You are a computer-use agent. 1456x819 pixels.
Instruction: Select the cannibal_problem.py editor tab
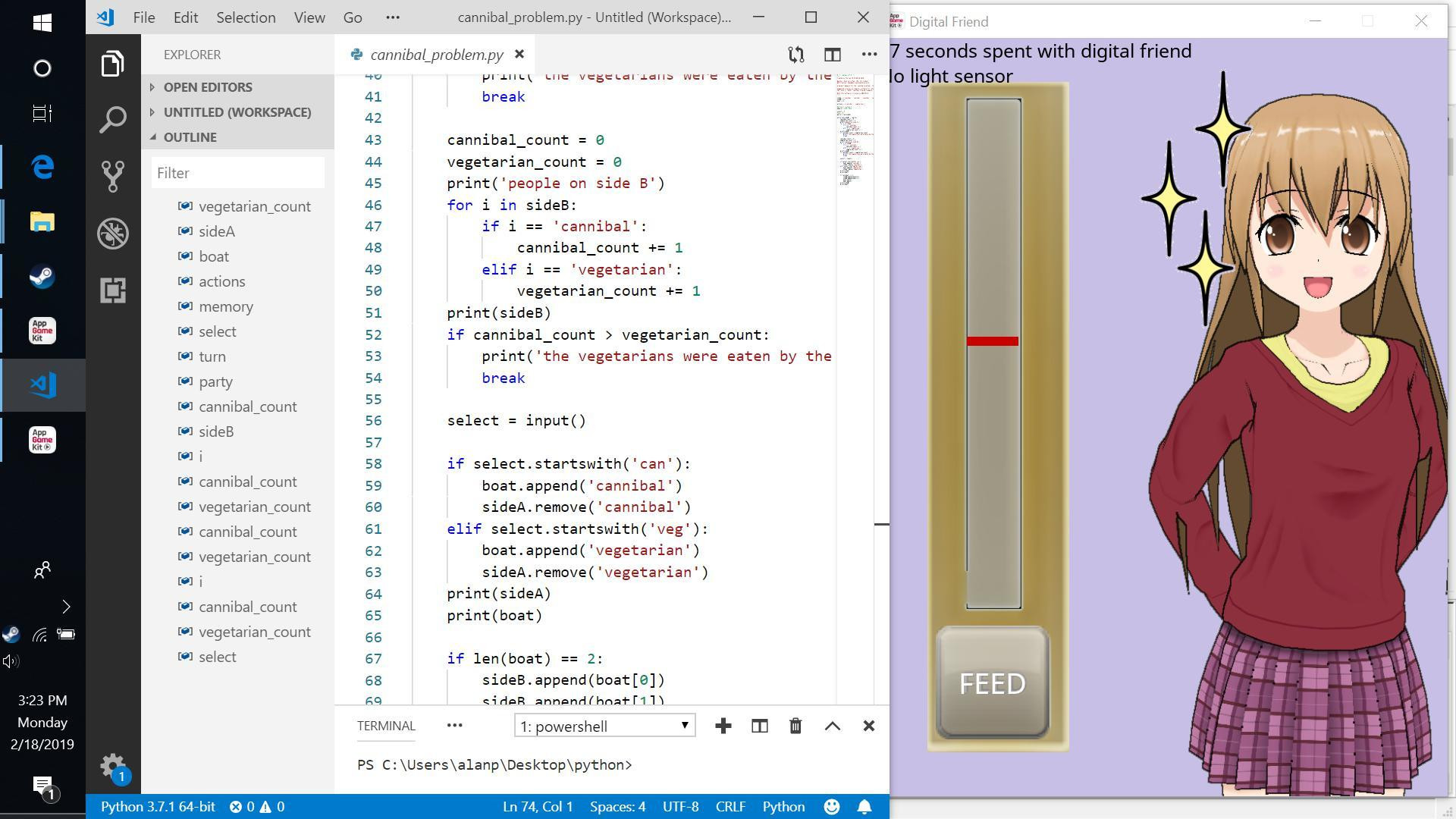(437, 55)
